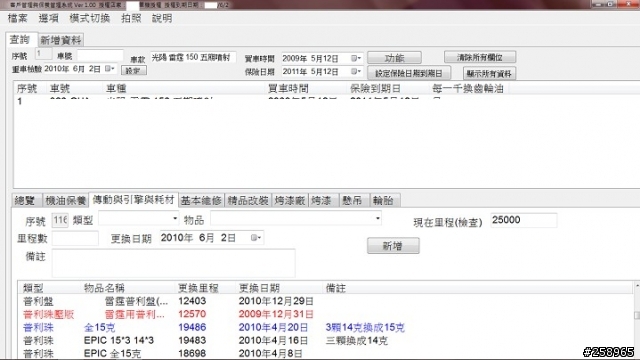Click the 設定保險日期到期日 button

pyautogui.click(x=409, y=73)
